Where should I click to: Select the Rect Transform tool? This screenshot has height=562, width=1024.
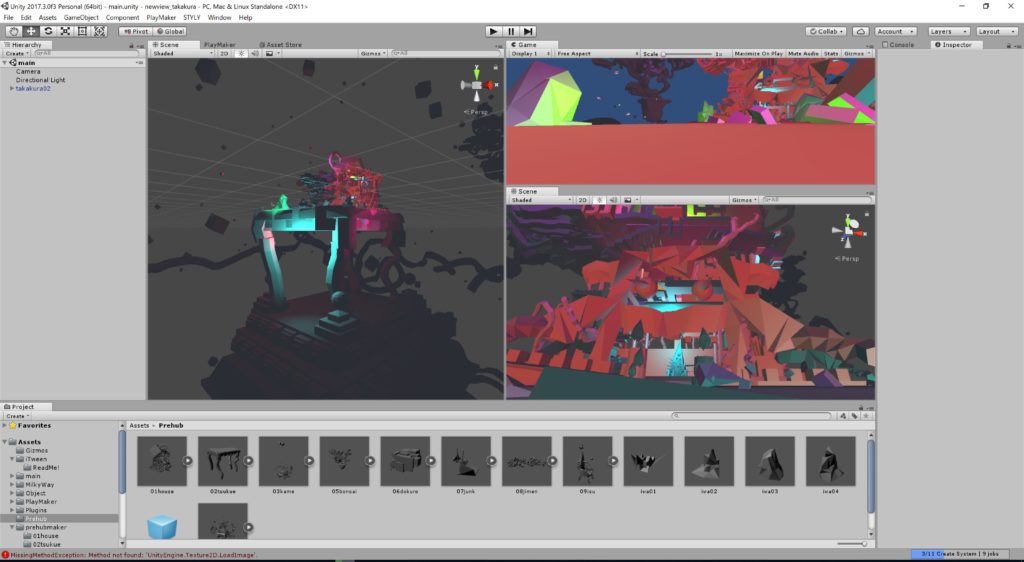tap(82, 31)
